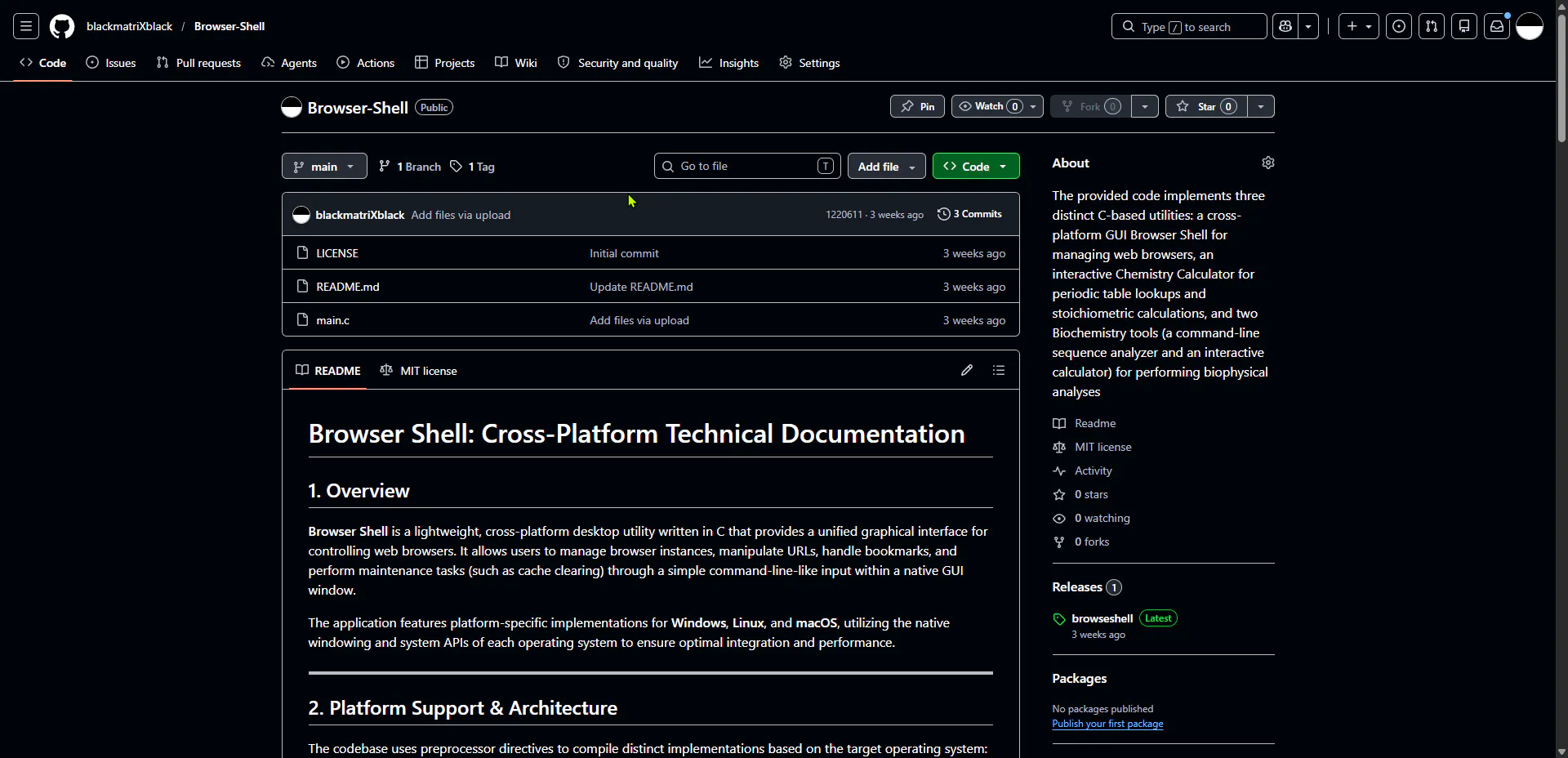This screenshot has height=758, width=1568.
Task: Open the Insights tab
Action: 729,63
